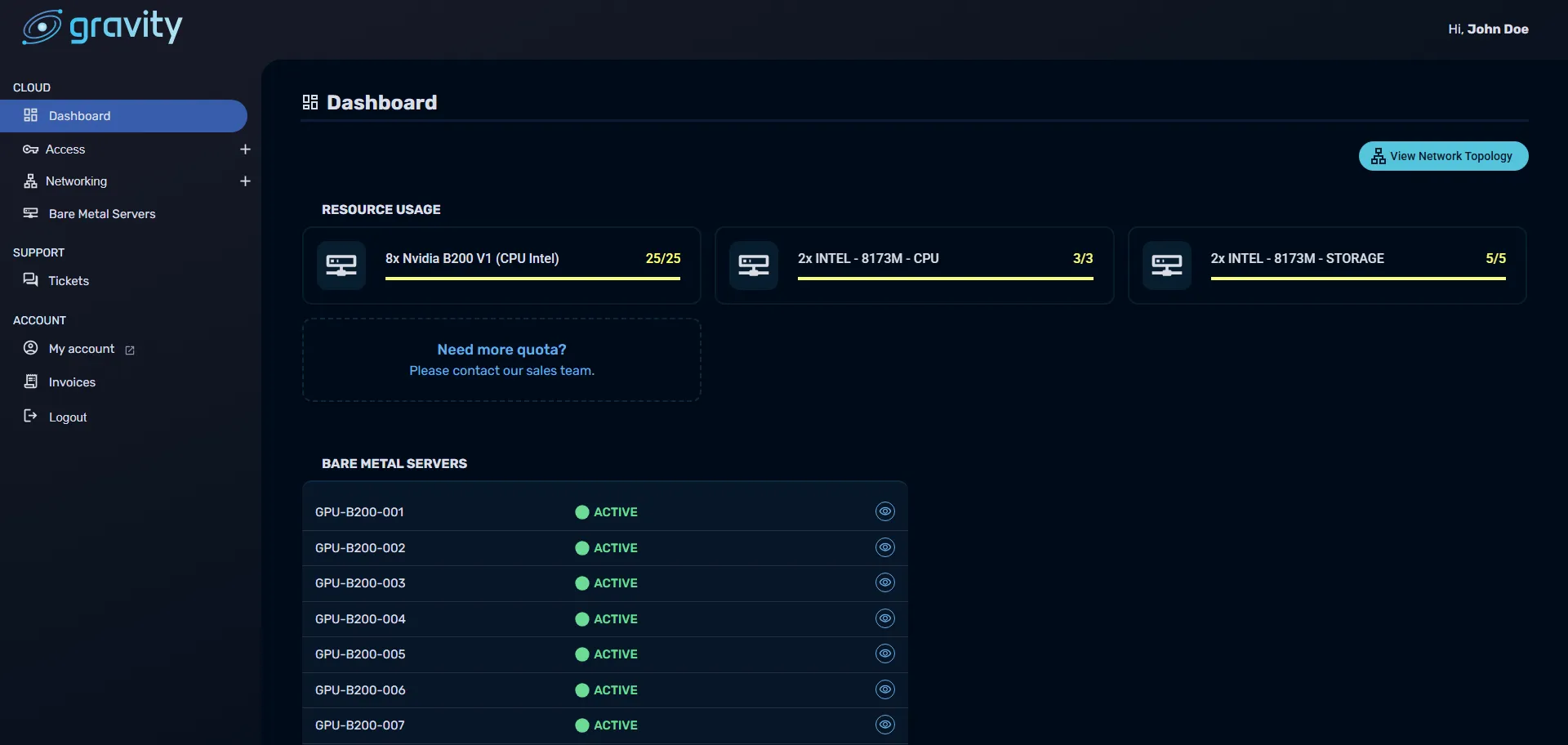Viewport: 1568px width, 745px height.
Task: Open Dashboard in the sidebar
Action: tap(123, 116)
